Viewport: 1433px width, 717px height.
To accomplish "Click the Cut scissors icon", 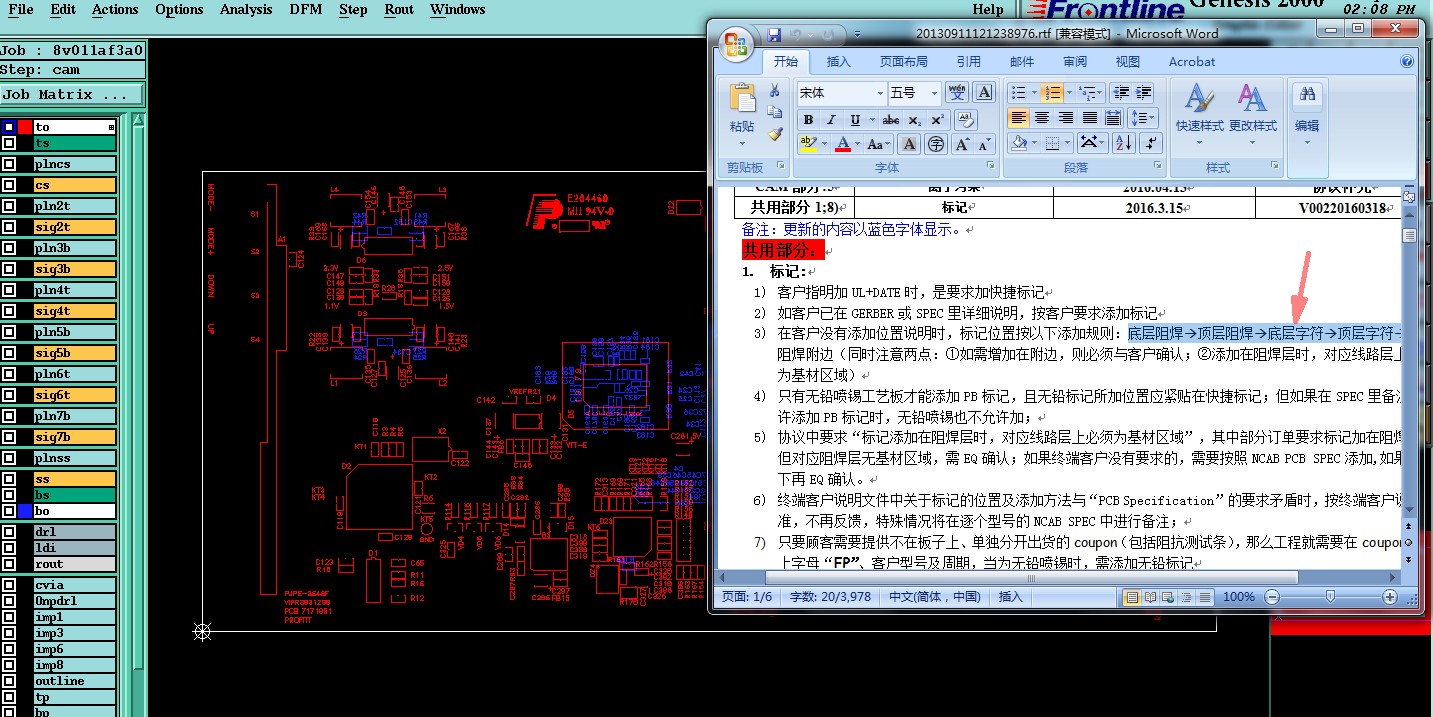I will pyautogui.click(x=774, y=92).
